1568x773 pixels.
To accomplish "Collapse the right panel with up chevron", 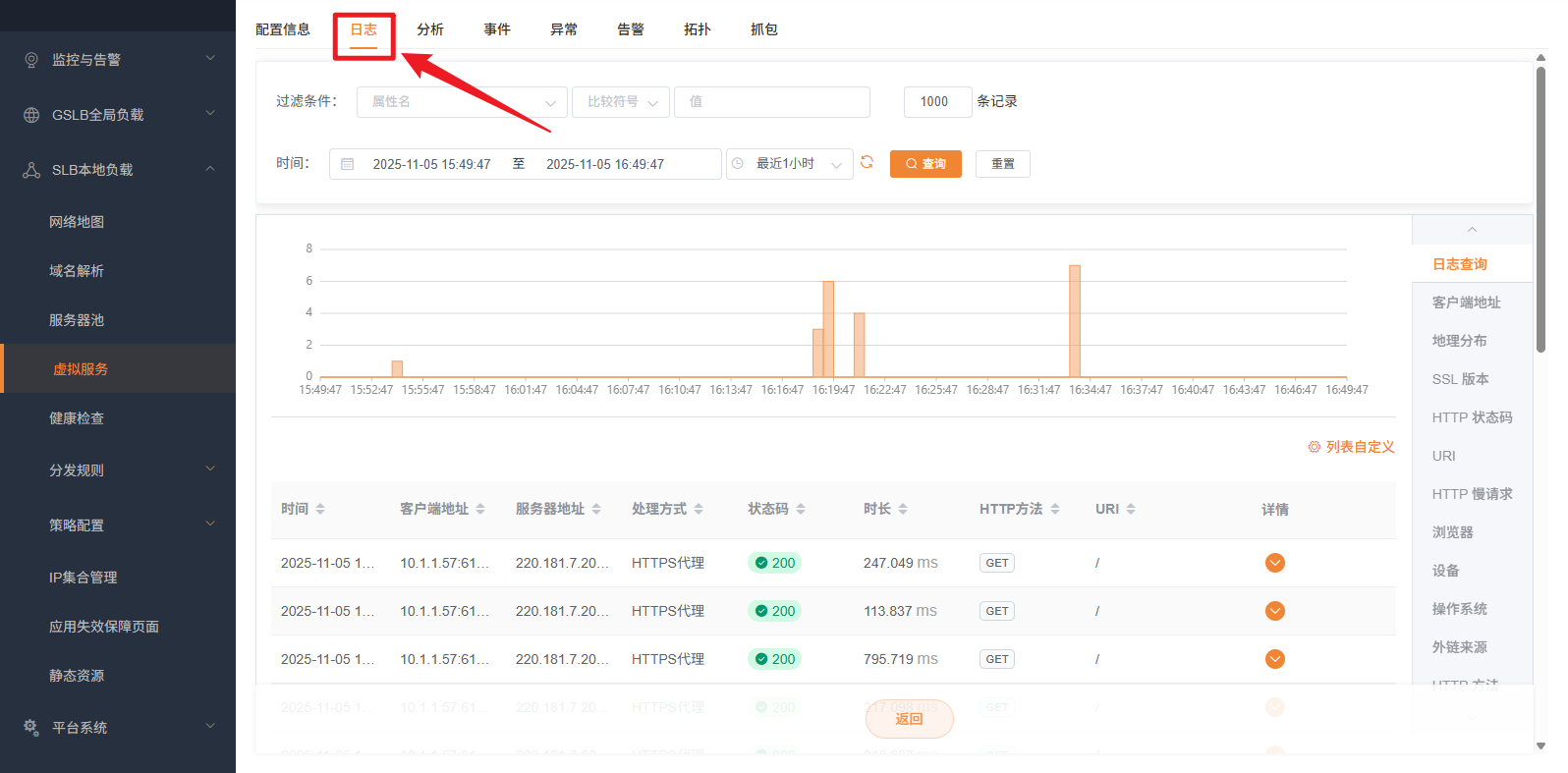I will pos(1472,230).
